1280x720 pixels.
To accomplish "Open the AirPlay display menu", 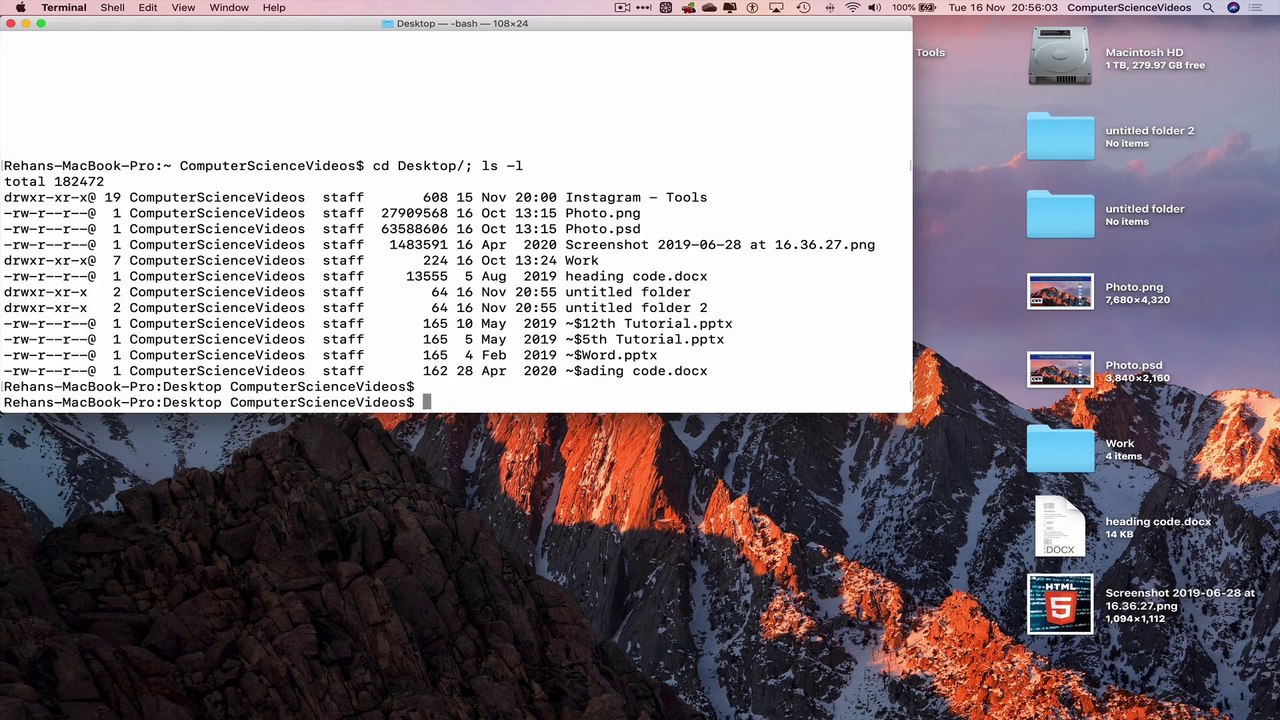I will (777, 7).
